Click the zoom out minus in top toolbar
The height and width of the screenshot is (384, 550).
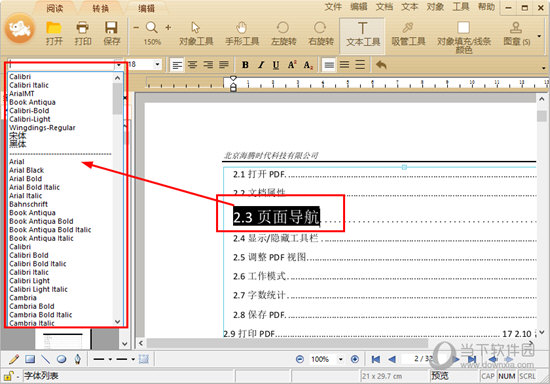click(136, 27)
